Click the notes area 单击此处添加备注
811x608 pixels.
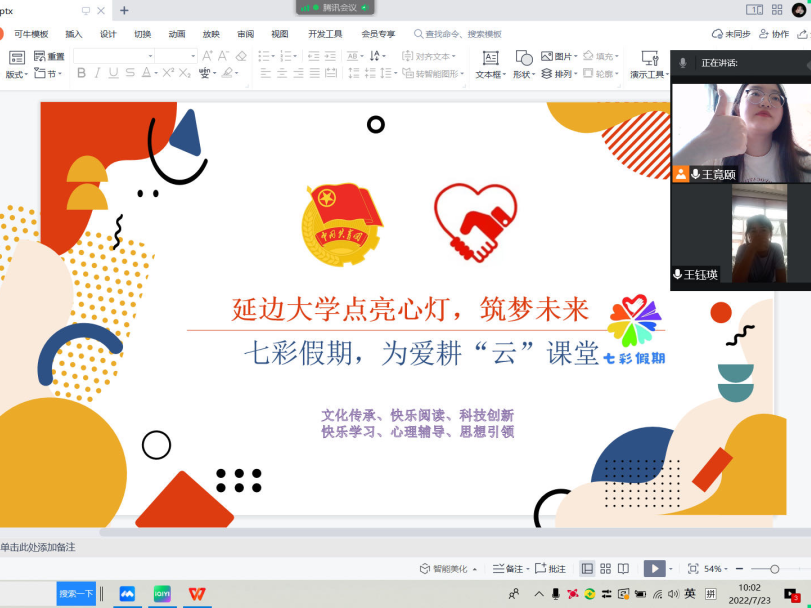38,547
